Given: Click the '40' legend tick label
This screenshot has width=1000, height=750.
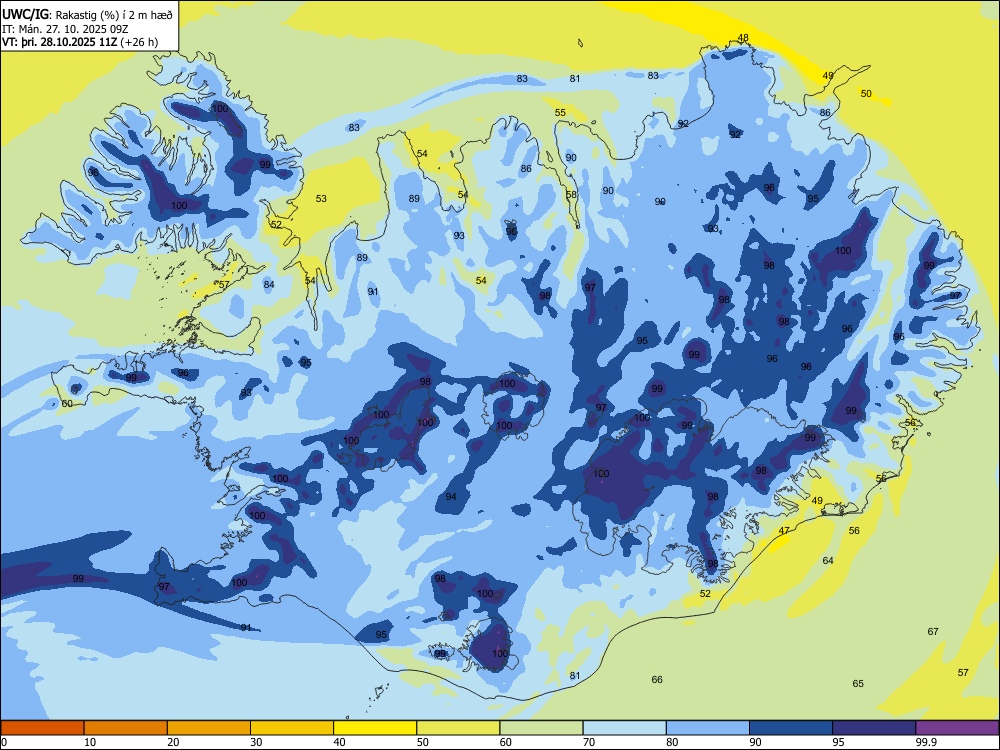Looking at the screenshot, I should click(339, 742).
